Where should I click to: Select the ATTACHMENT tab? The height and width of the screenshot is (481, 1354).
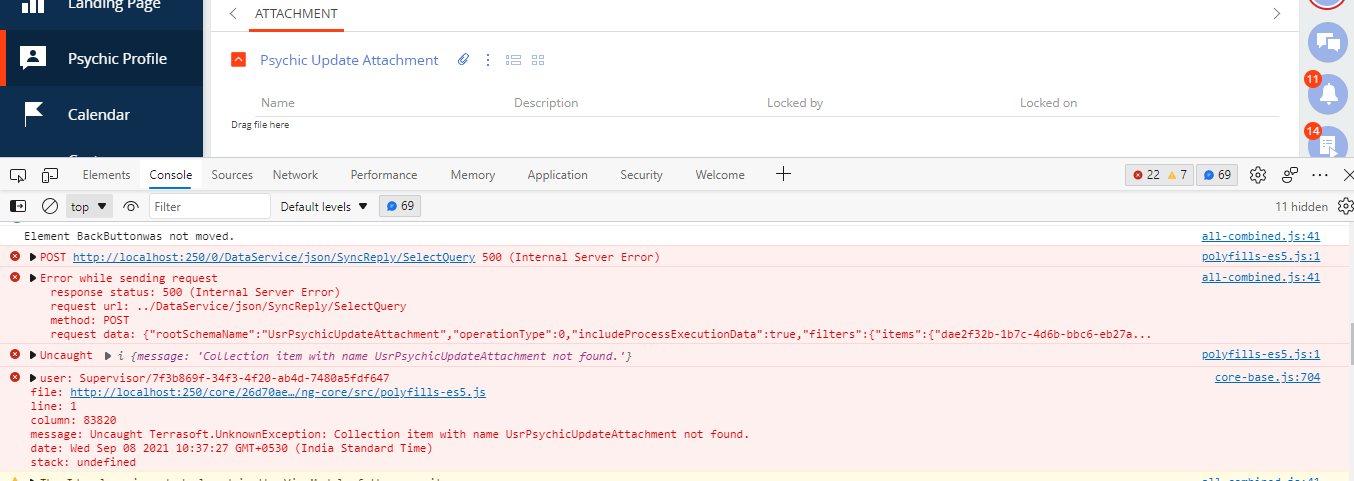(x=296, y=14)
